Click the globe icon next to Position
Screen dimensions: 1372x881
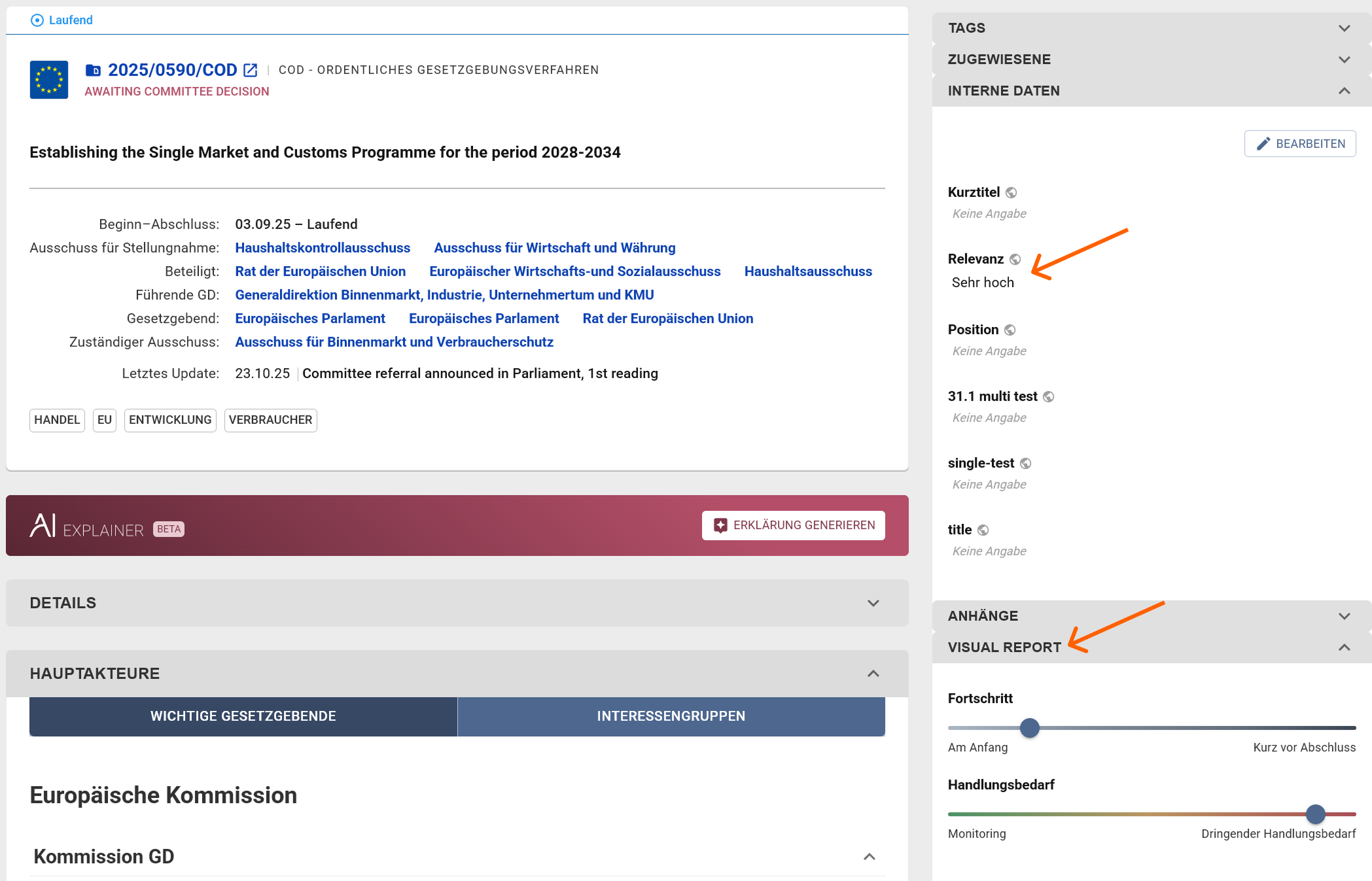(x=1010, y=330)
